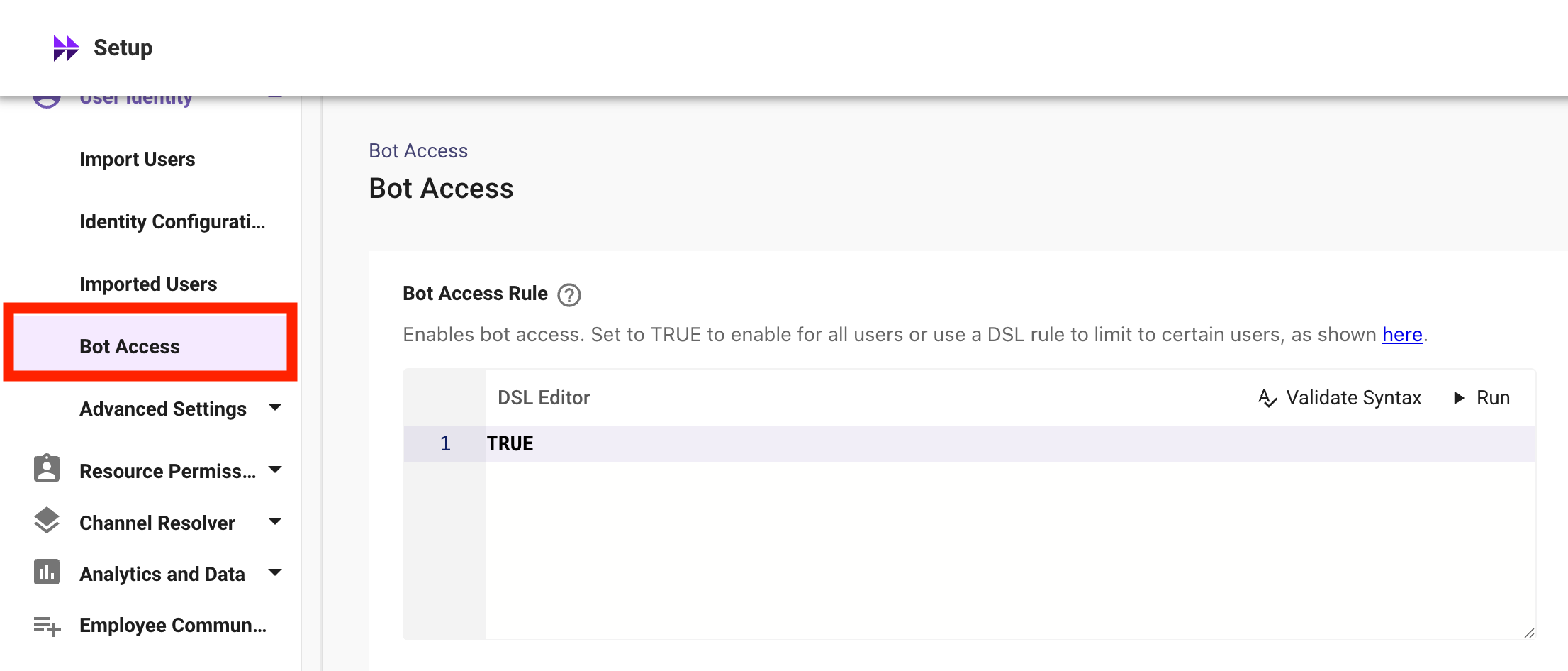
Task: Click the Bot Access breadcrumb link
Action: [x=418, y=151]
